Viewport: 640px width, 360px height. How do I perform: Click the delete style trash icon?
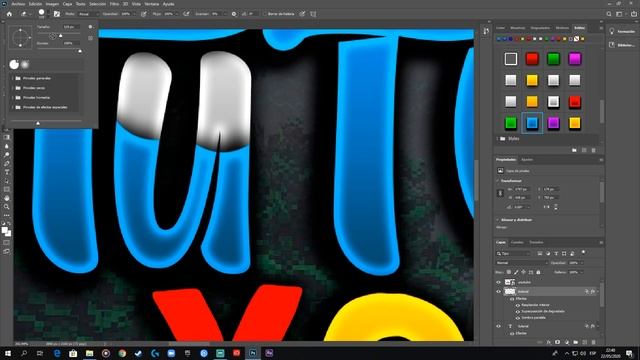[593, 150]
